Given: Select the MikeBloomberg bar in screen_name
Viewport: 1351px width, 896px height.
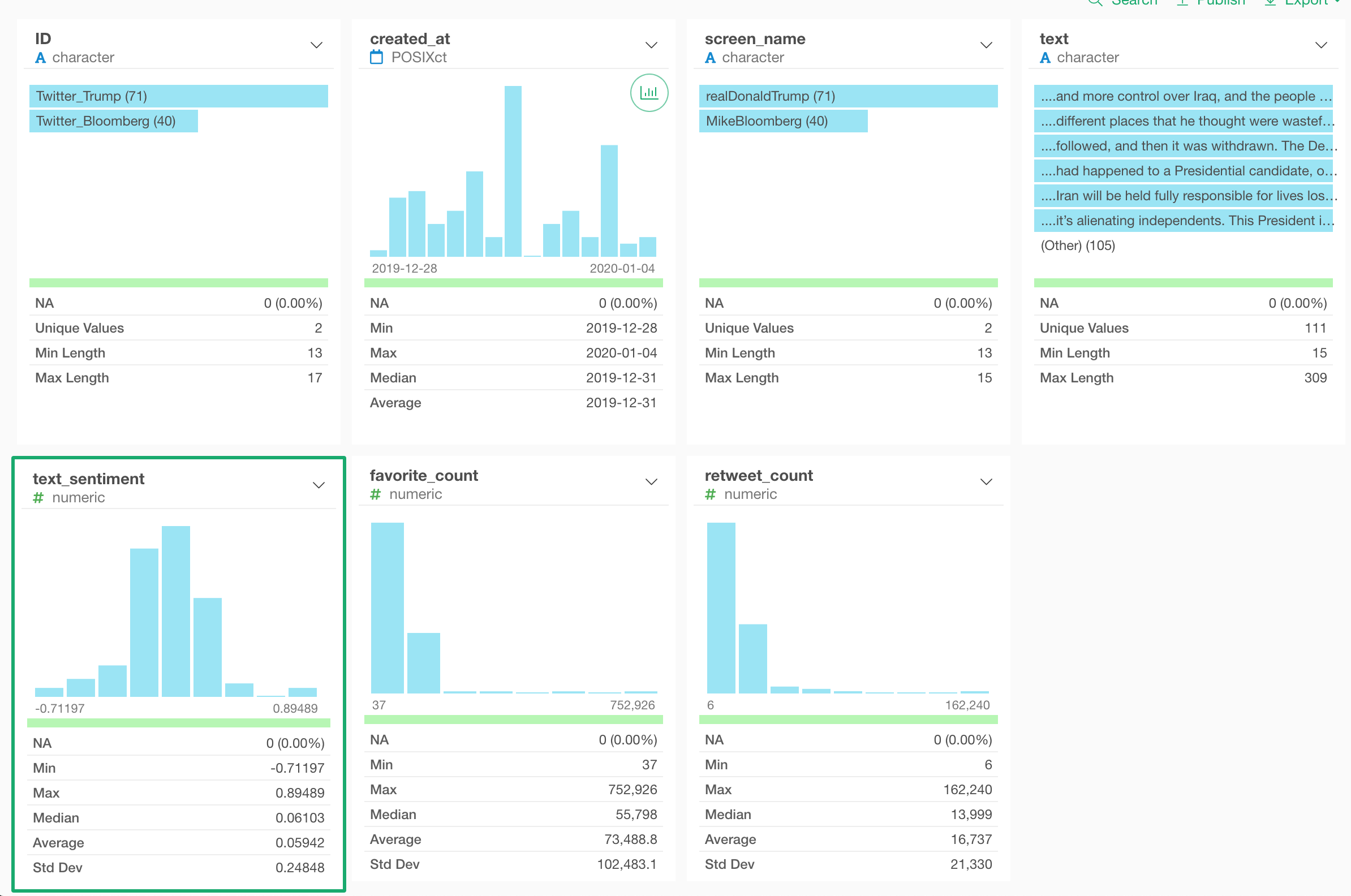Looking at the screenshot, I should [x=784, y=120].
